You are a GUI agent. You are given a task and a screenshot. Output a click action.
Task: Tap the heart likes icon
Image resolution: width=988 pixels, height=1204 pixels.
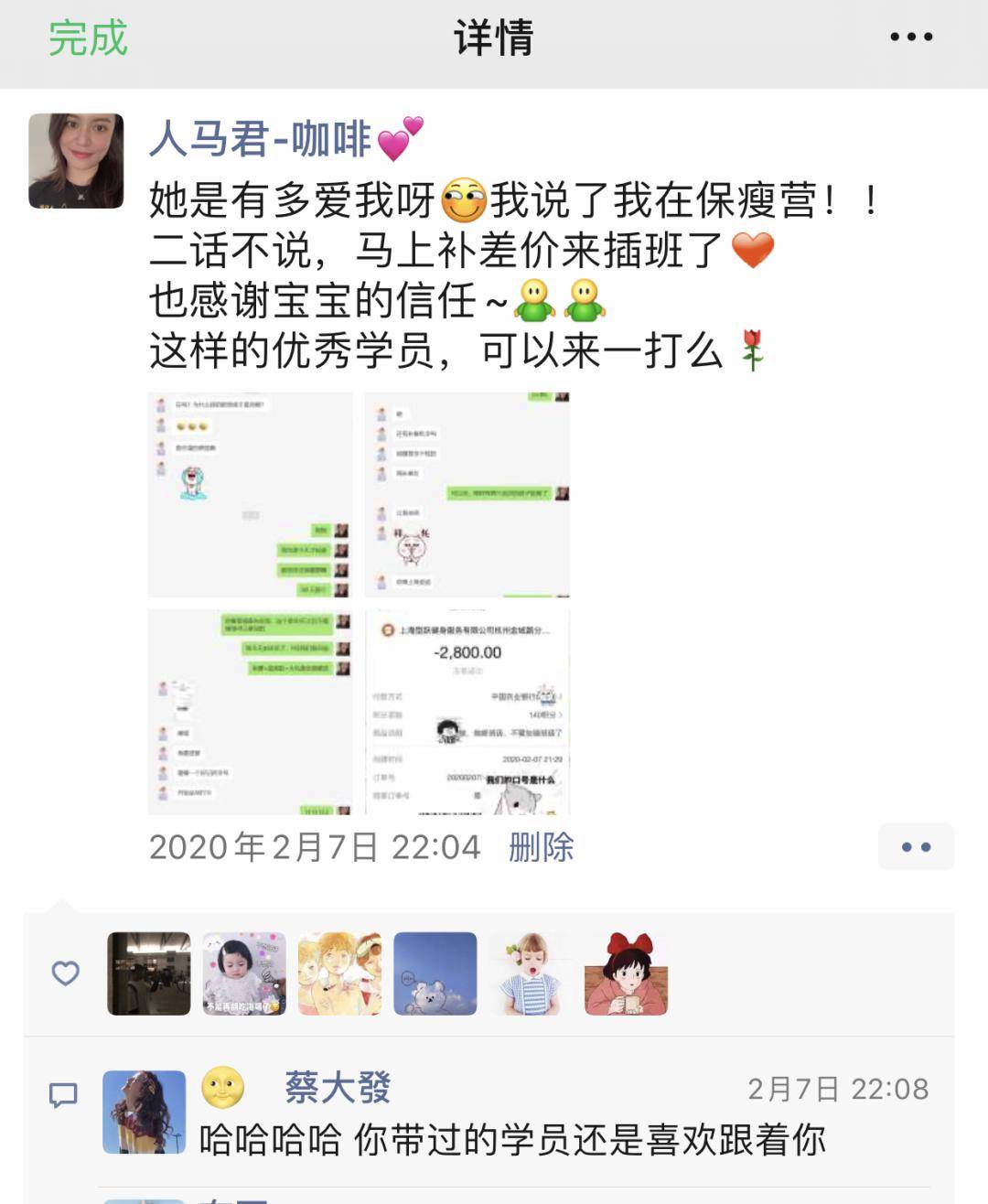coord(65,973)
